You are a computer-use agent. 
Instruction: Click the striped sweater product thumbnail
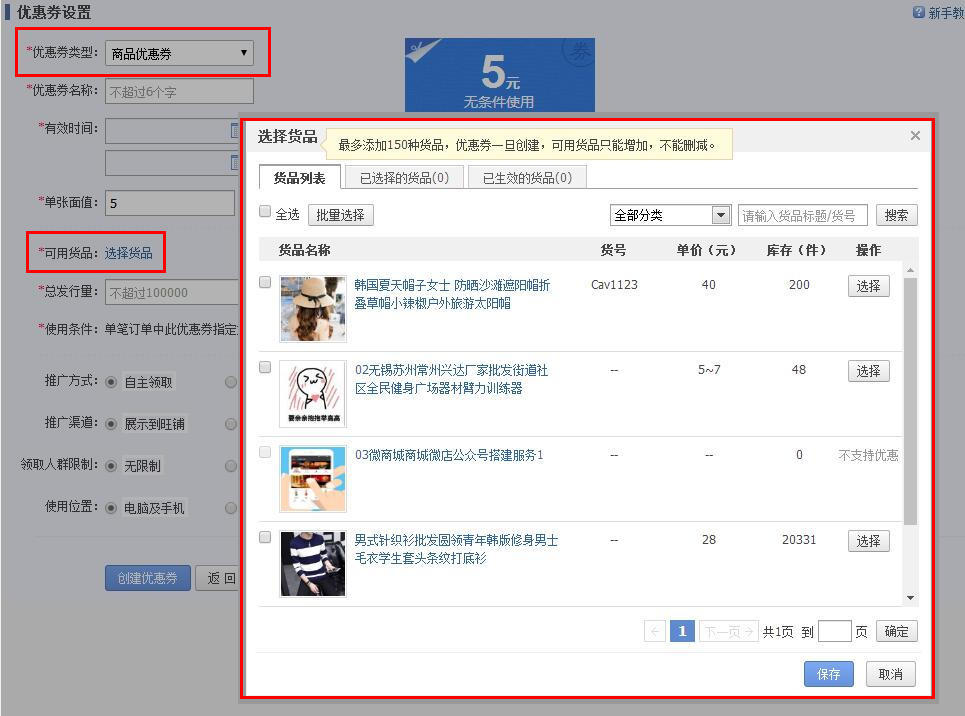coord(313,563)
